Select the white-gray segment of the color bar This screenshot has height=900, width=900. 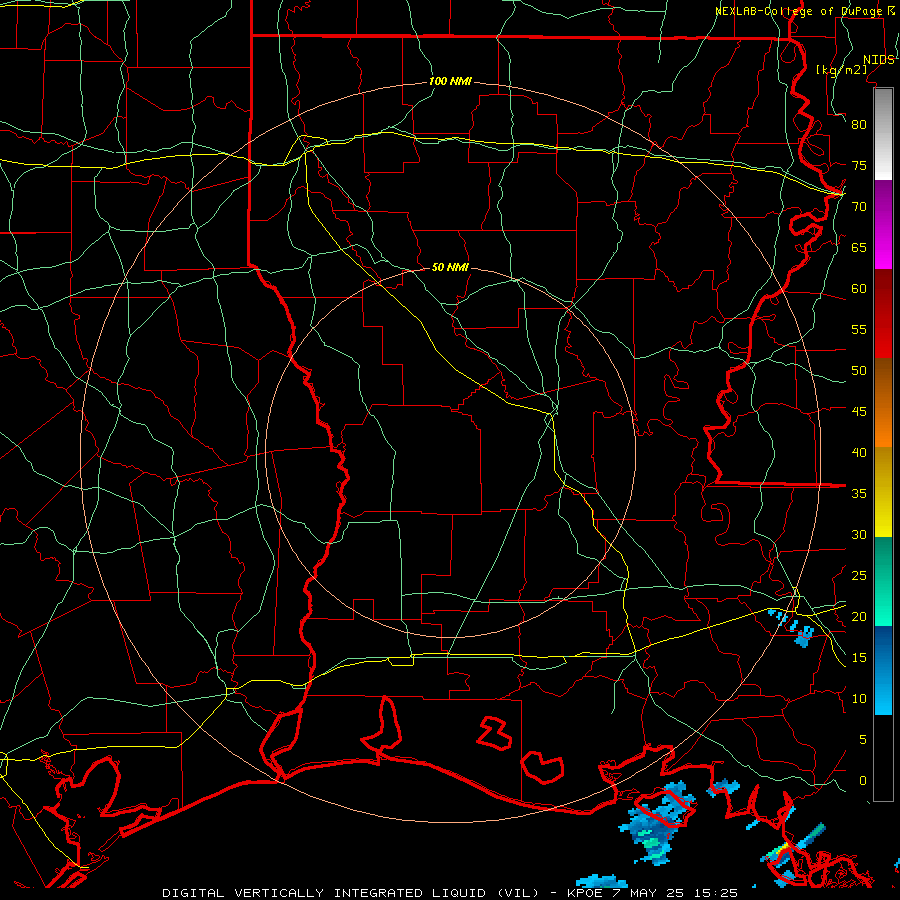point(883,134)
